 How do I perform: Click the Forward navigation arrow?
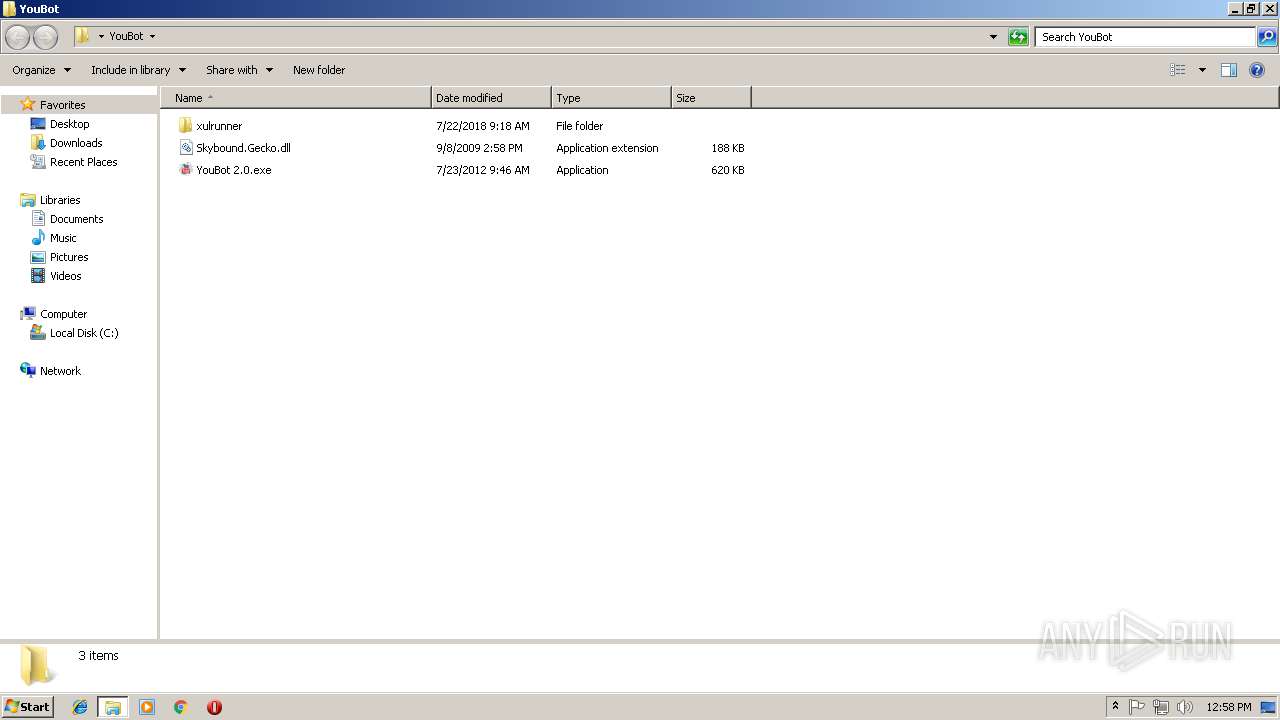coord(46,37)
